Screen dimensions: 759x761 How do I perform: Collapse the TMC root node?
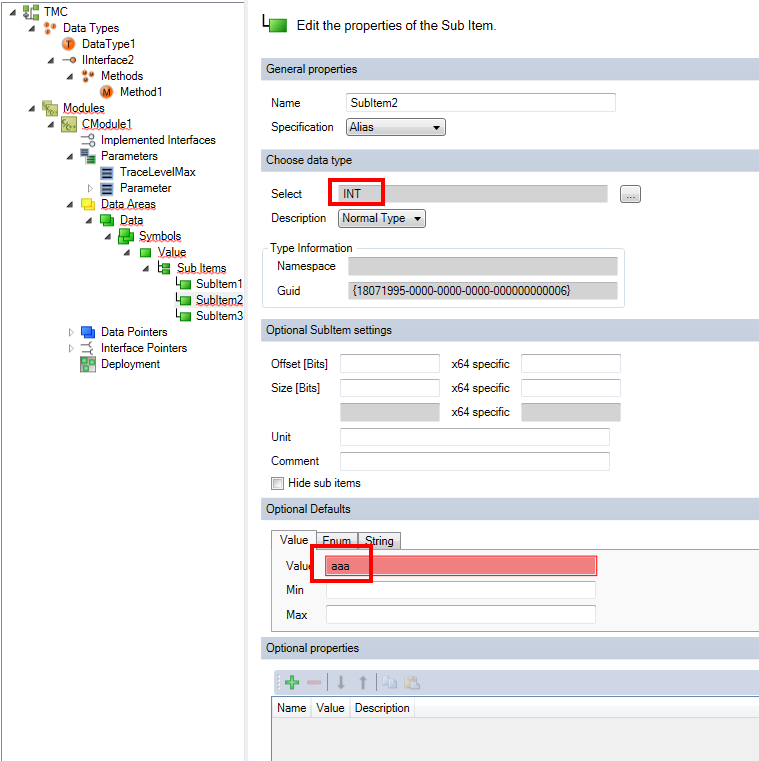(x=13, y=12)
